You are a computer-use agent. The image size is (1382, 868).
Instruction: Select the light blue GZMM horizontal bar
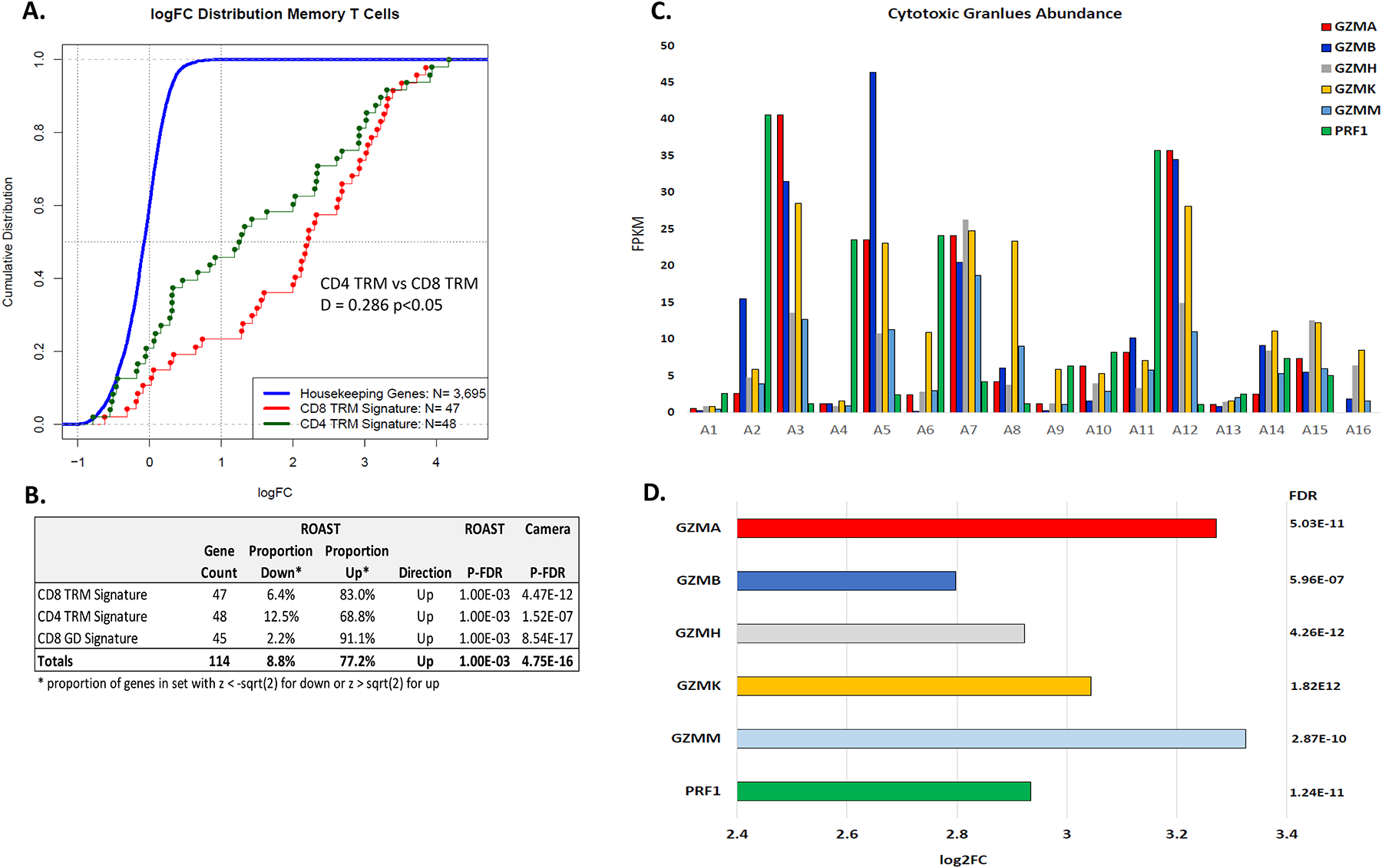click(990, 738)
